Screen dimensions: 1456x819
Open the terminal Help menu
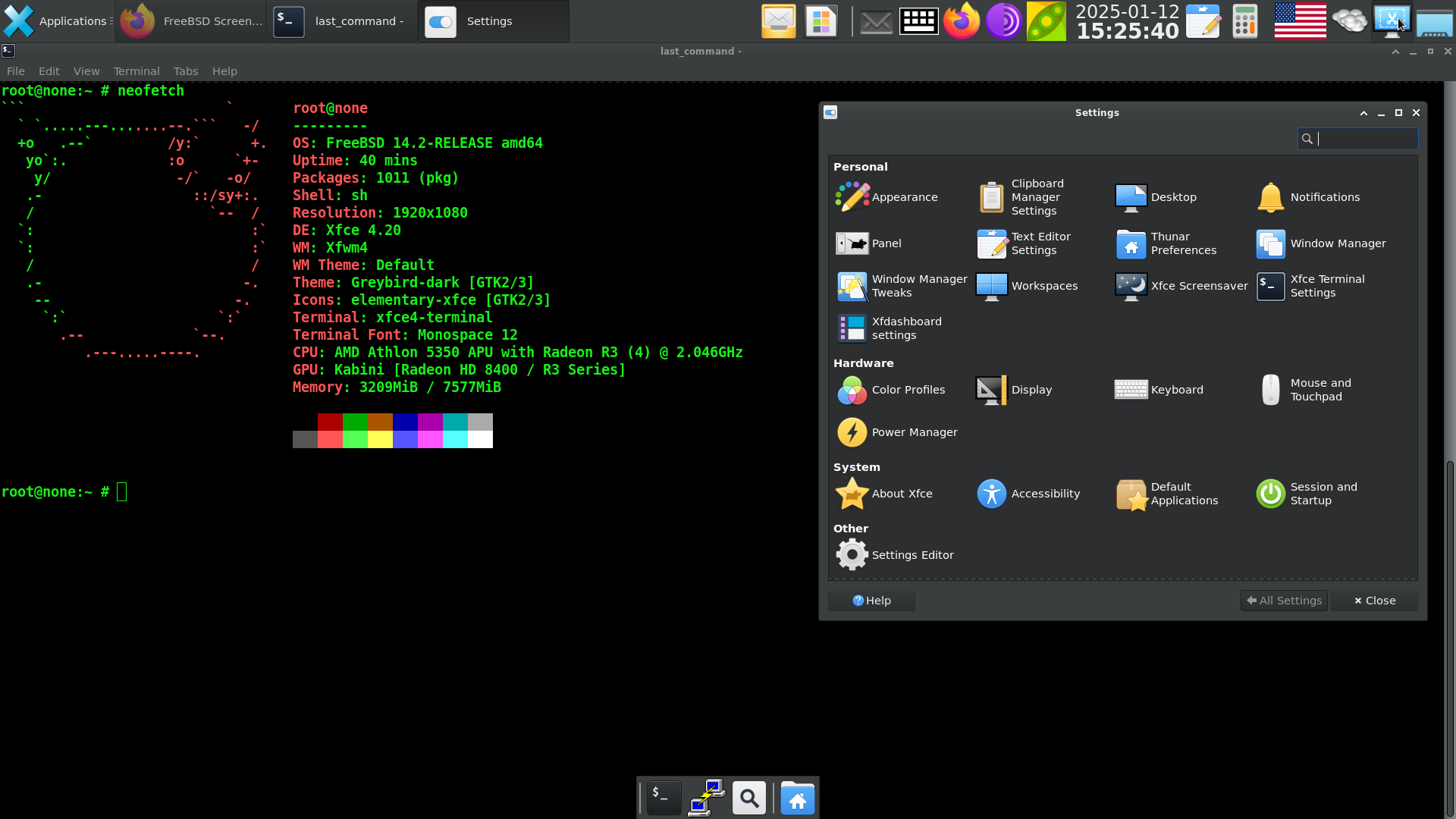pos(224,71)
